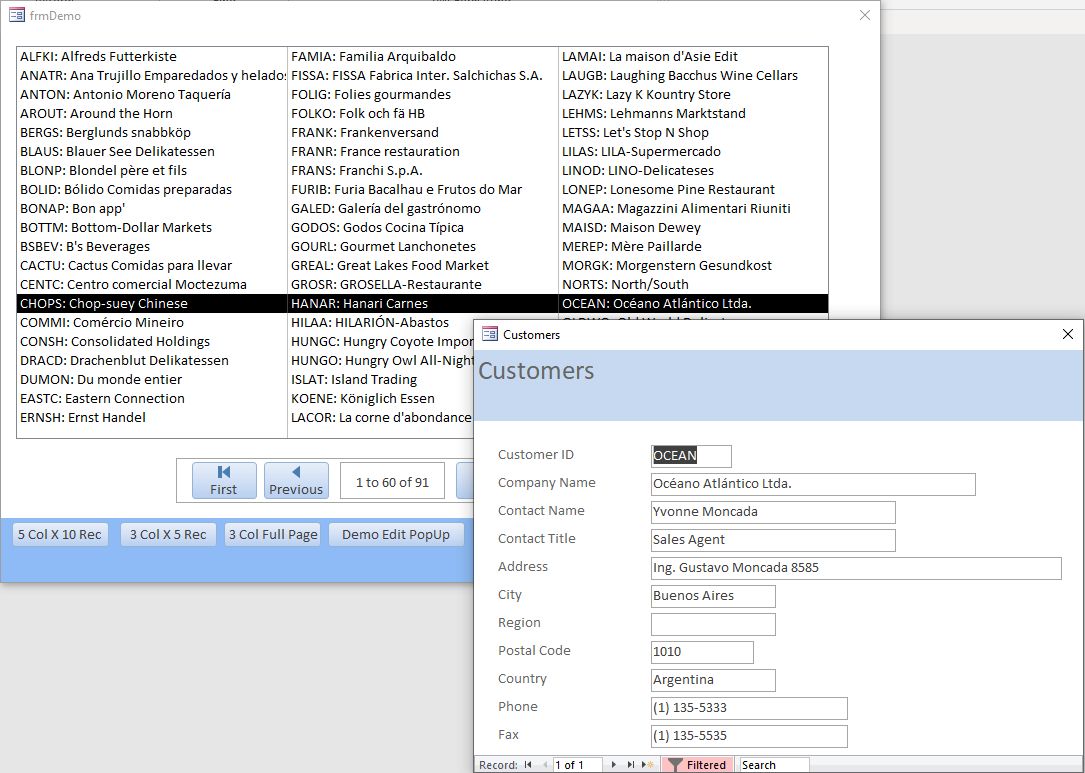Close the Customers popup window

pyautogui.click(x=1068, y=334)
